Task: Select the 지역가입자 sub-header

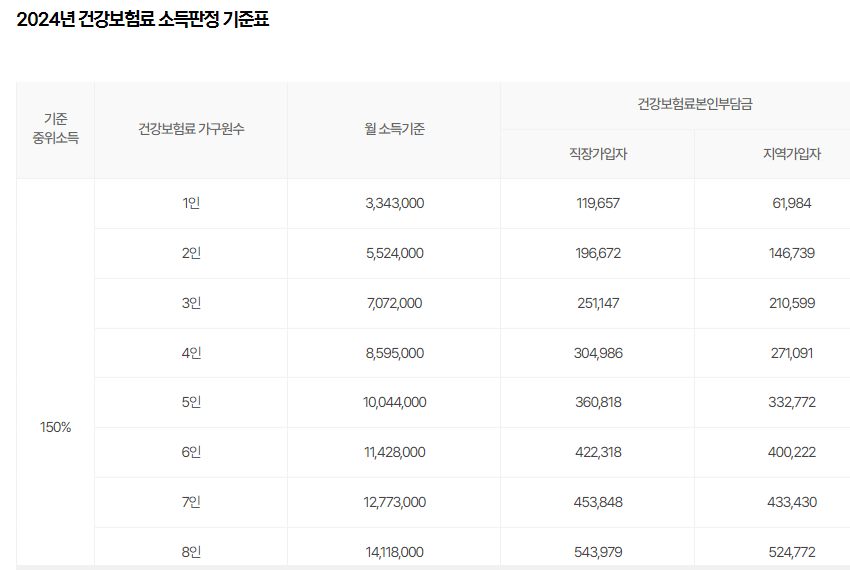Action: 791,154
